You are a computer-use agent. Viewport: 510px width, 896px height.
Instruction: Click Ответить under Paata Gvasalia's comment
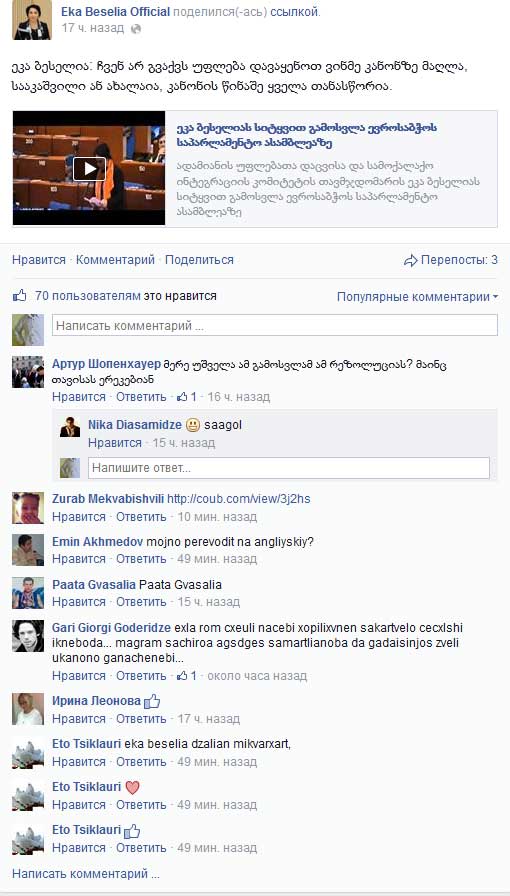(x=141, y=602)
